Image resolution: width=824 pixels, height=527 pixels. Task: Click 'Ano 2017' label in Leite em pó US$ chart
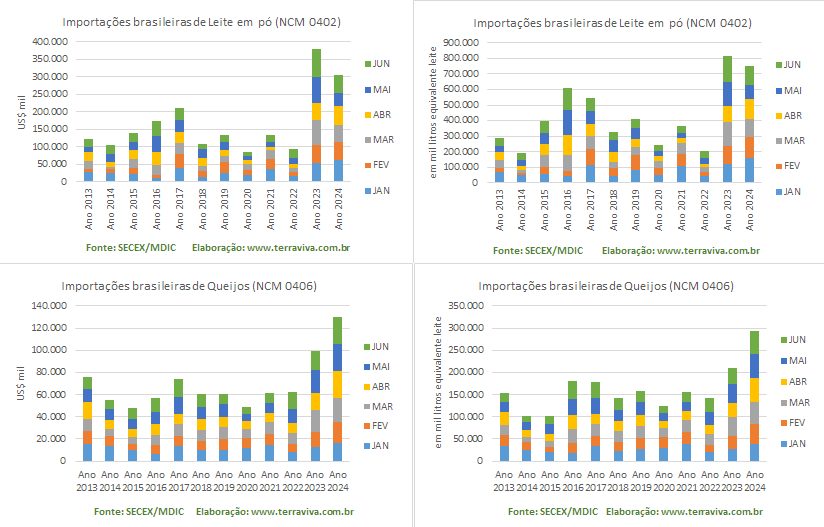click(179, 209)
